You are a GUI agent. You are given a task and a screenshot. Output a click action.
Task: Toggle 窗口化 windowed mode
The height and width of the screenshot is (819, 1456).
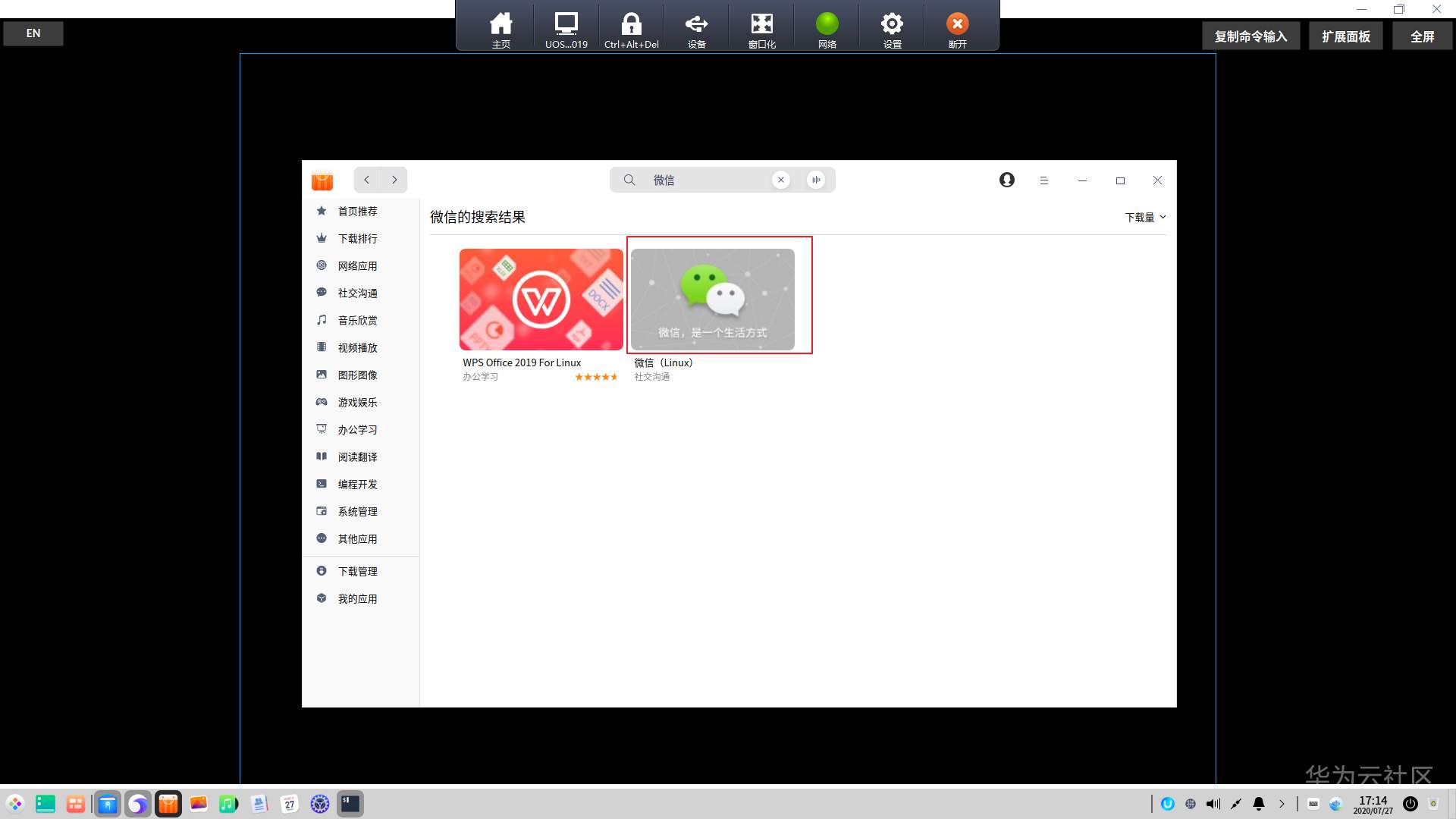(761, 30)
